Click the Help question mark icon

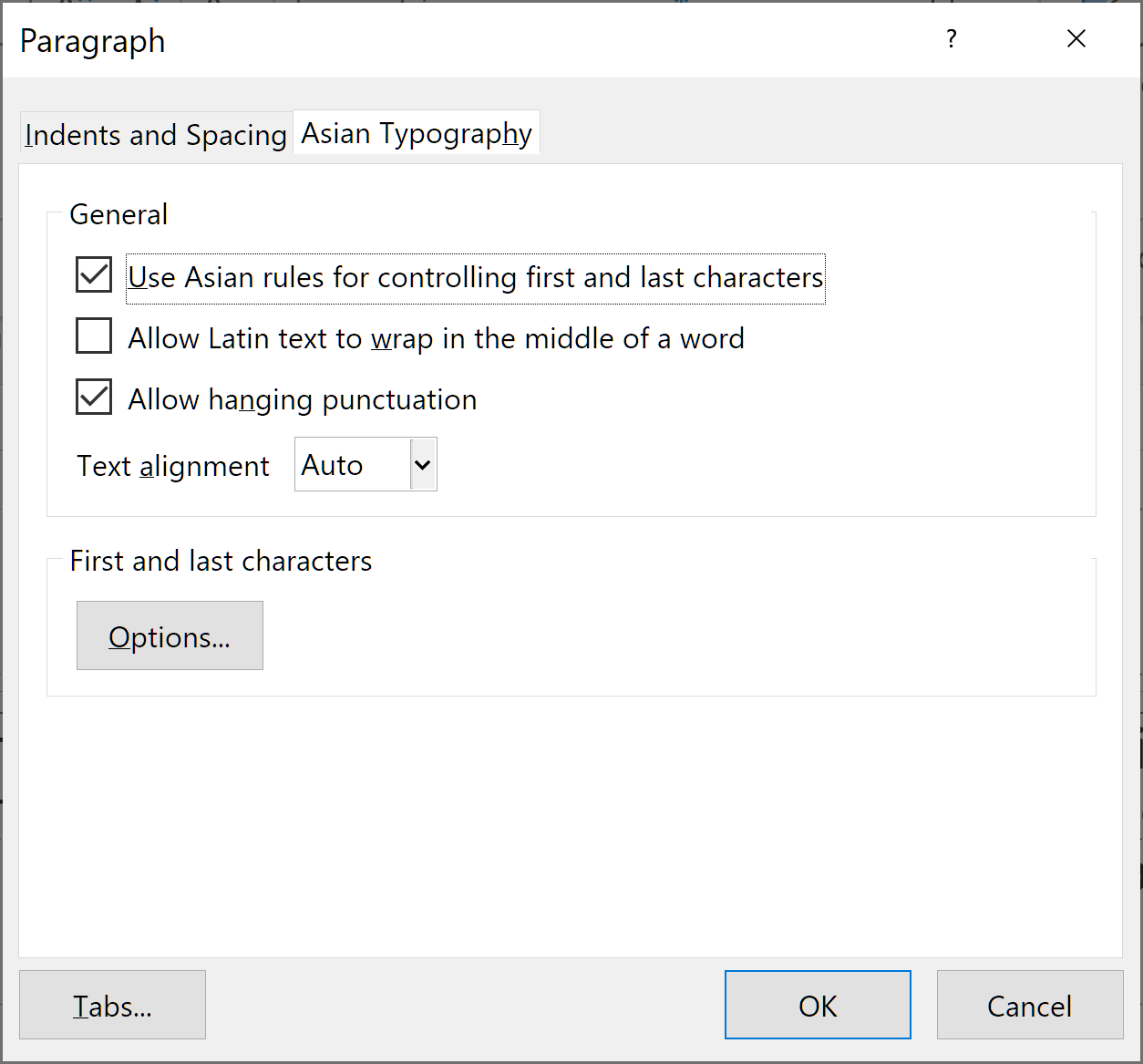point(951,39)
